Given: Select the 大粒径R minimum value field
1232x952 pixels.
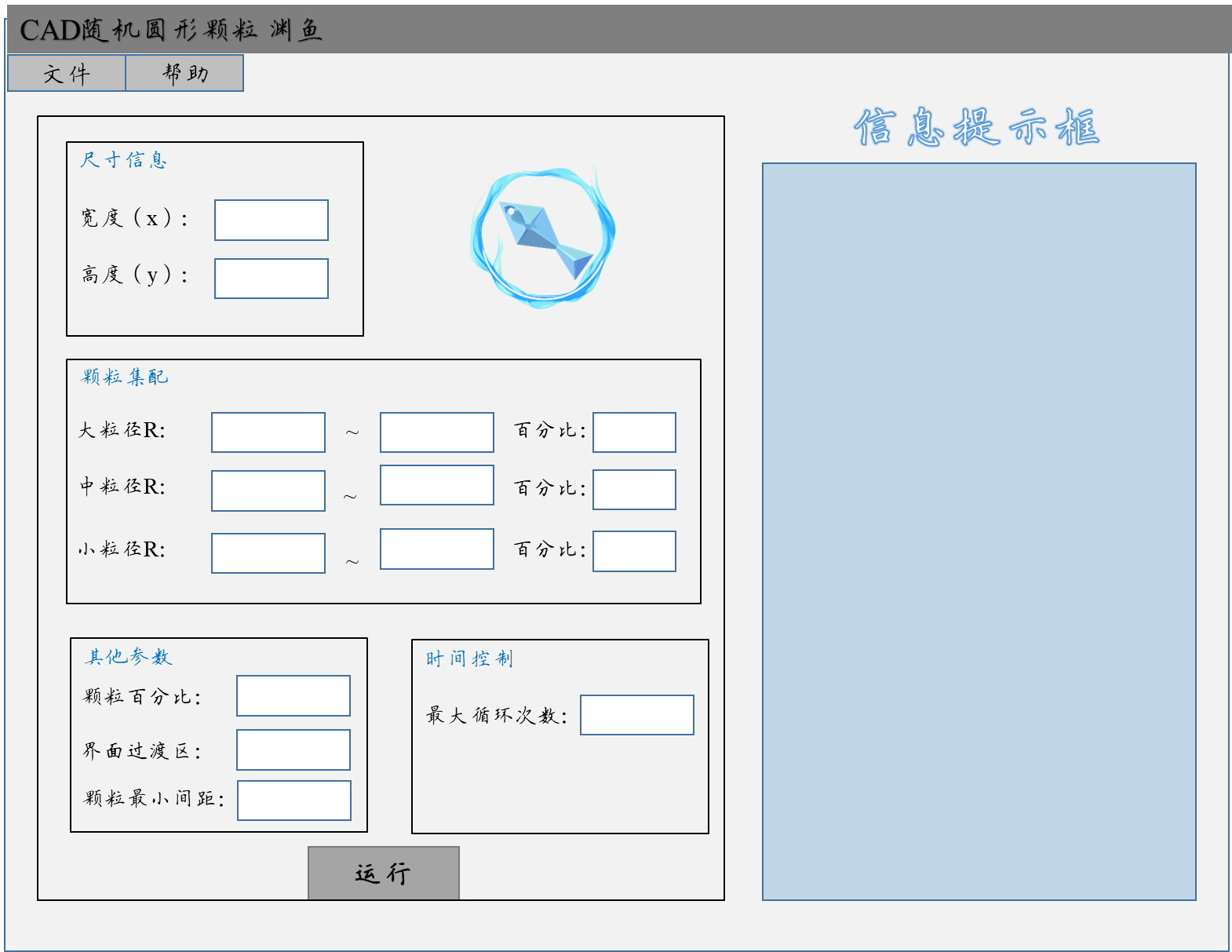Looking at the screenshot, I should coord(268,432).
